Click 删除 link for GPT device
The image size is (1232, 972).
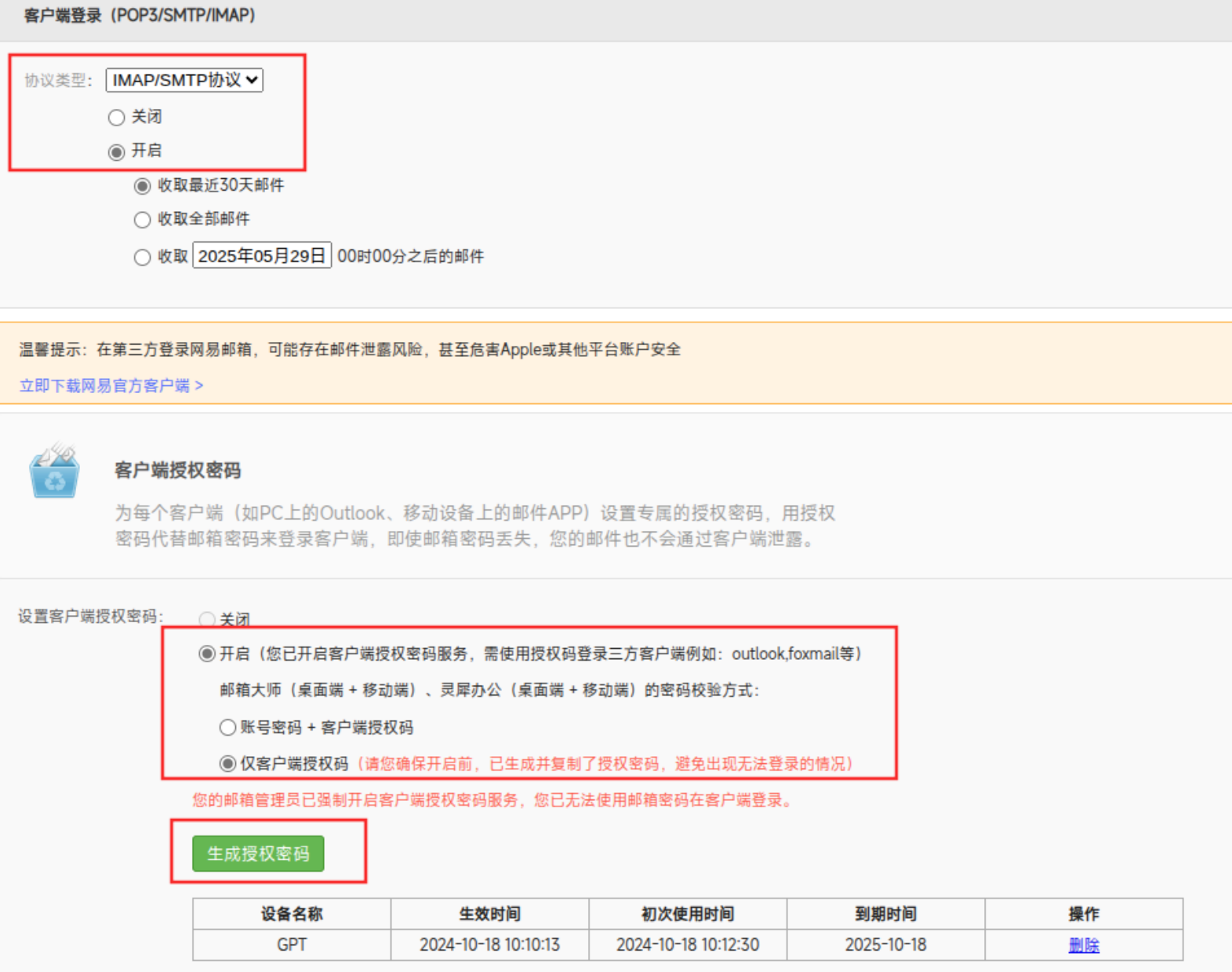pos(1083,945)
